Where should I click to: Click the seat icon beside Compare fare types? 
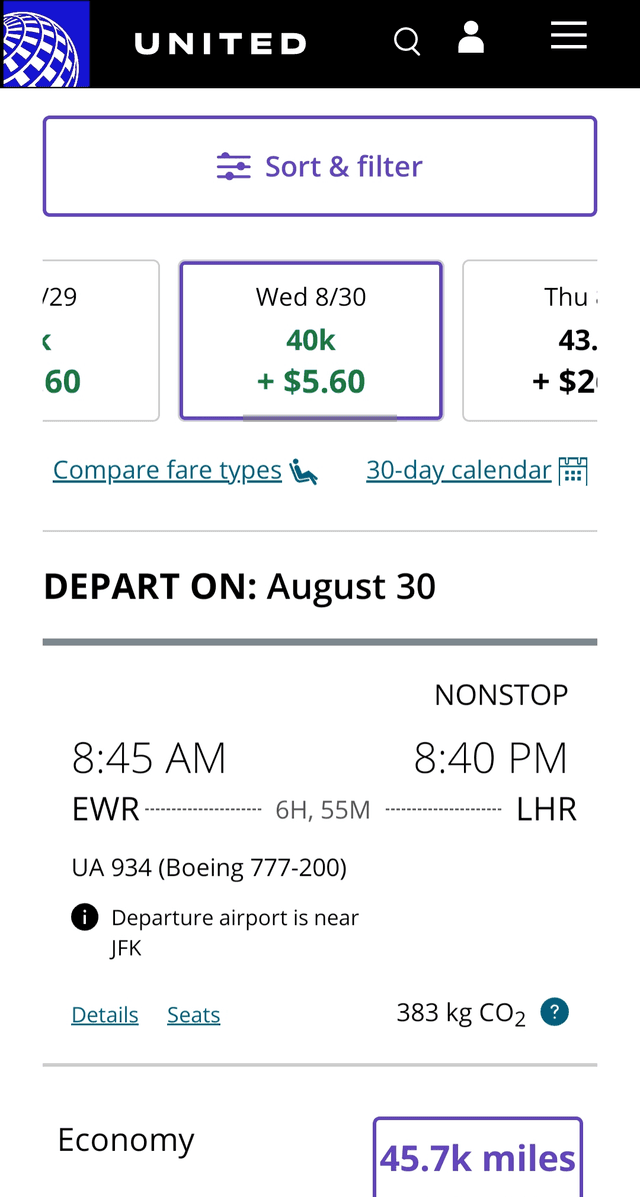point(303,471)
